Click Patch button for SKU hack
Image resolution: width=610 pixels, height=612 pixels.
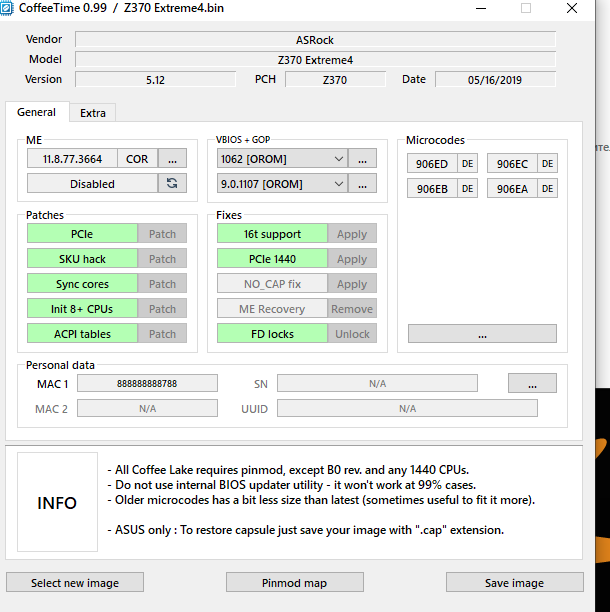coord(162,259)
